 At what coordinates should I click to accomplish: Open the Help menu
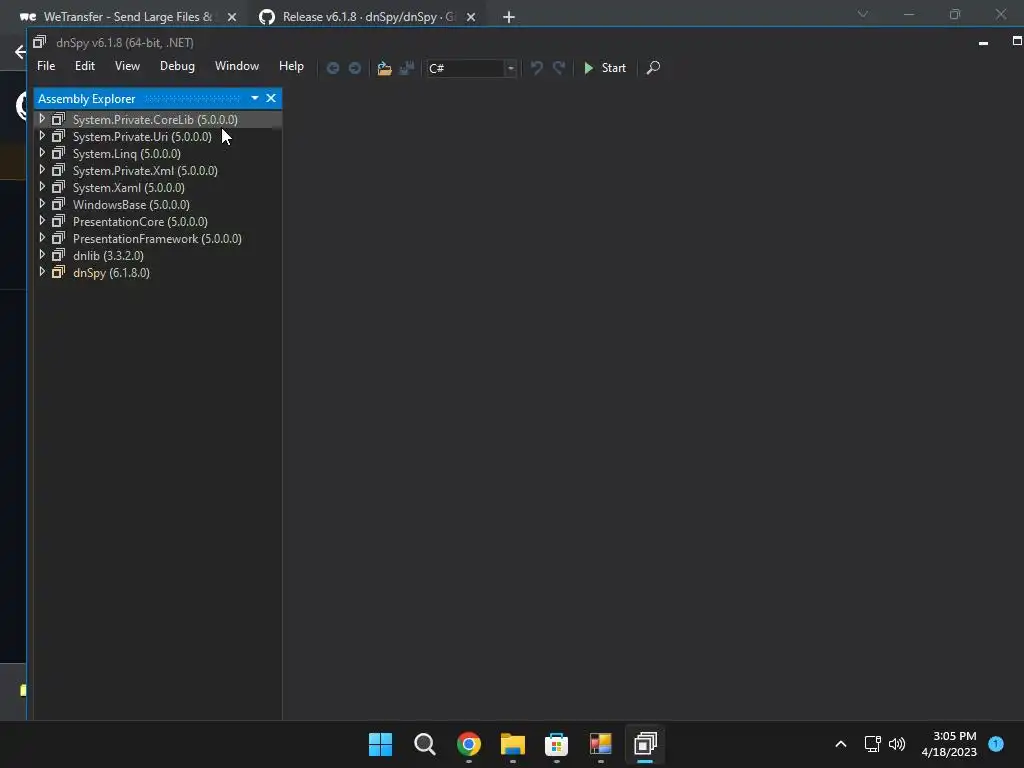click(291, 66)
